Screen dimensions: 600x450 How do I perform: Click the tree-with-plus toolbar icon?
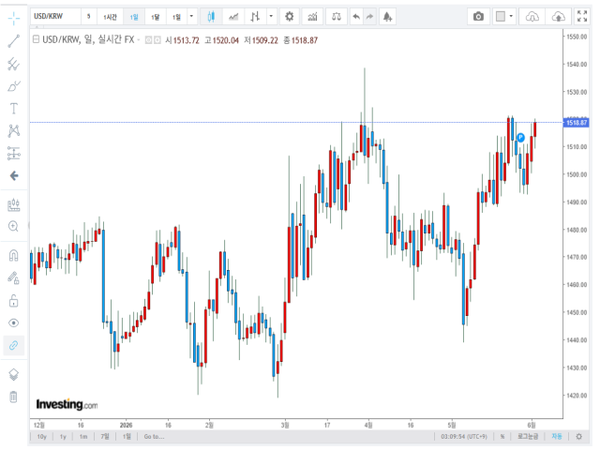pos(388,16)
